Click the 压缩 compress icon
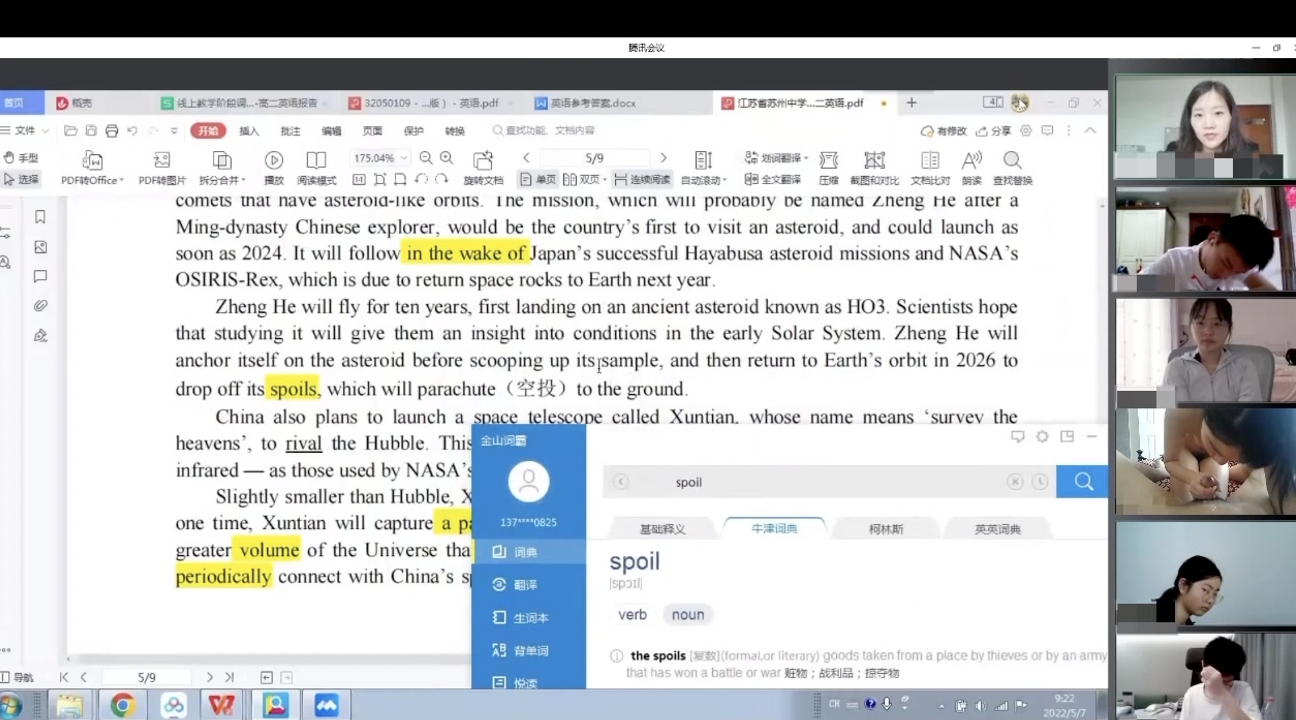 [x=828, y=160]
